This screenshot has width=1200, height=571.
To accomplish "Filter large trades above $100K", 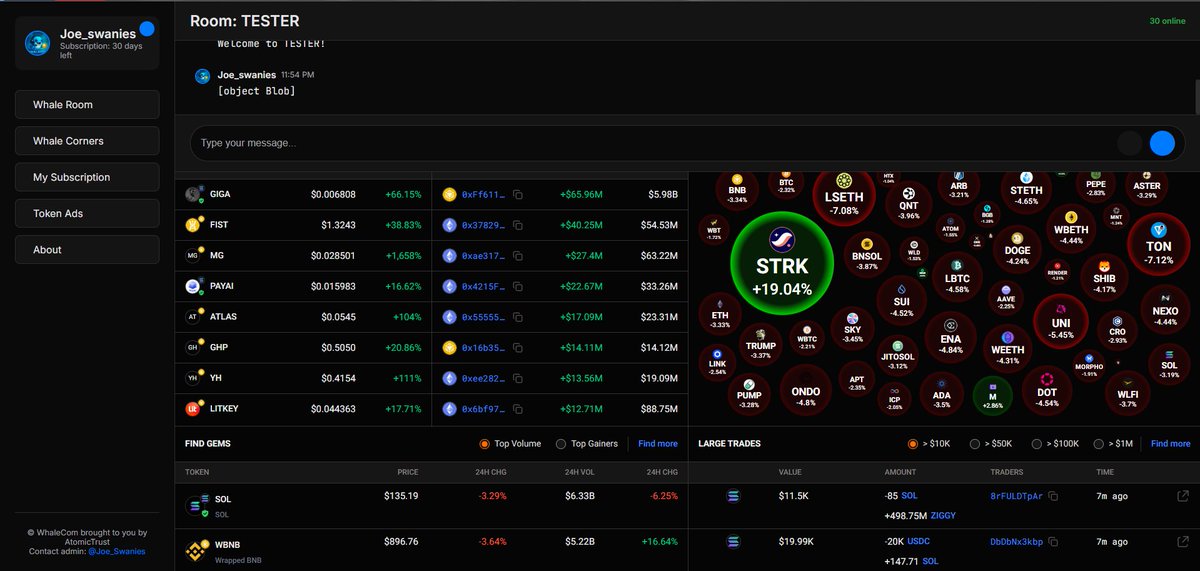I will point(1037,444).
